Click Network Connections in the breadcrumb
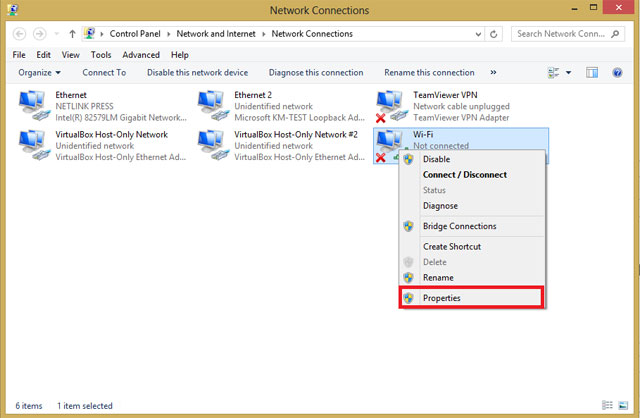This screenshot has height=418, width=640. click(x=312, y=34)
